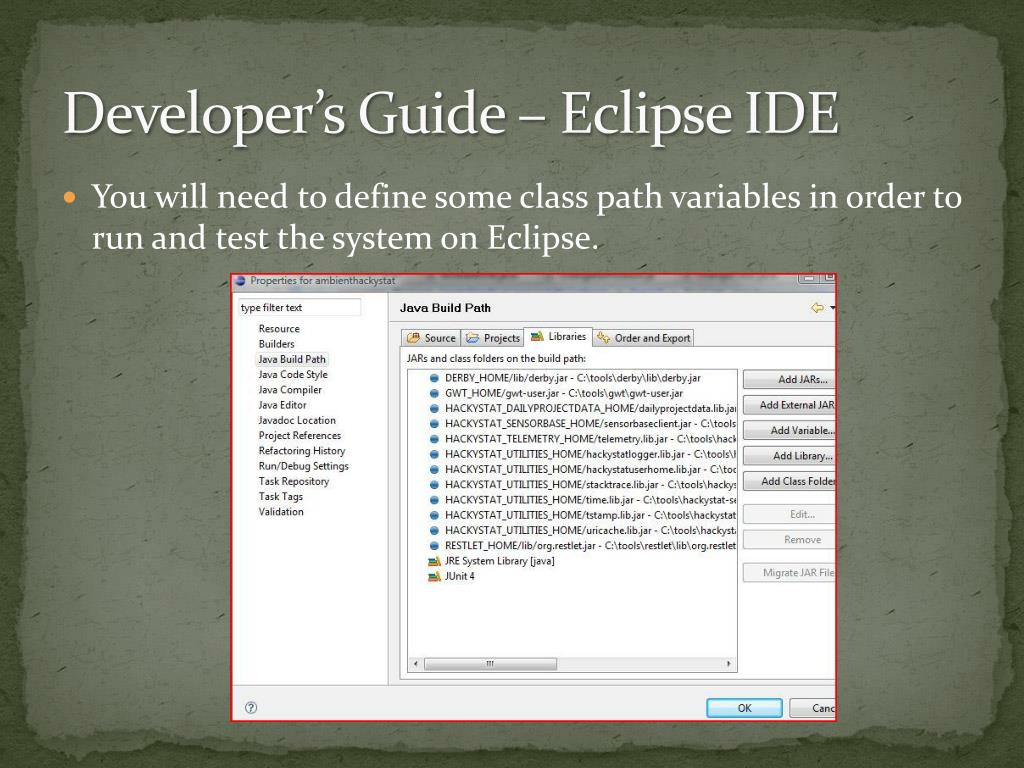Click the GWT_HOME gwt-user.jar icon
This screenshot has width=1024, height=768.
click(x=434, y=393)
